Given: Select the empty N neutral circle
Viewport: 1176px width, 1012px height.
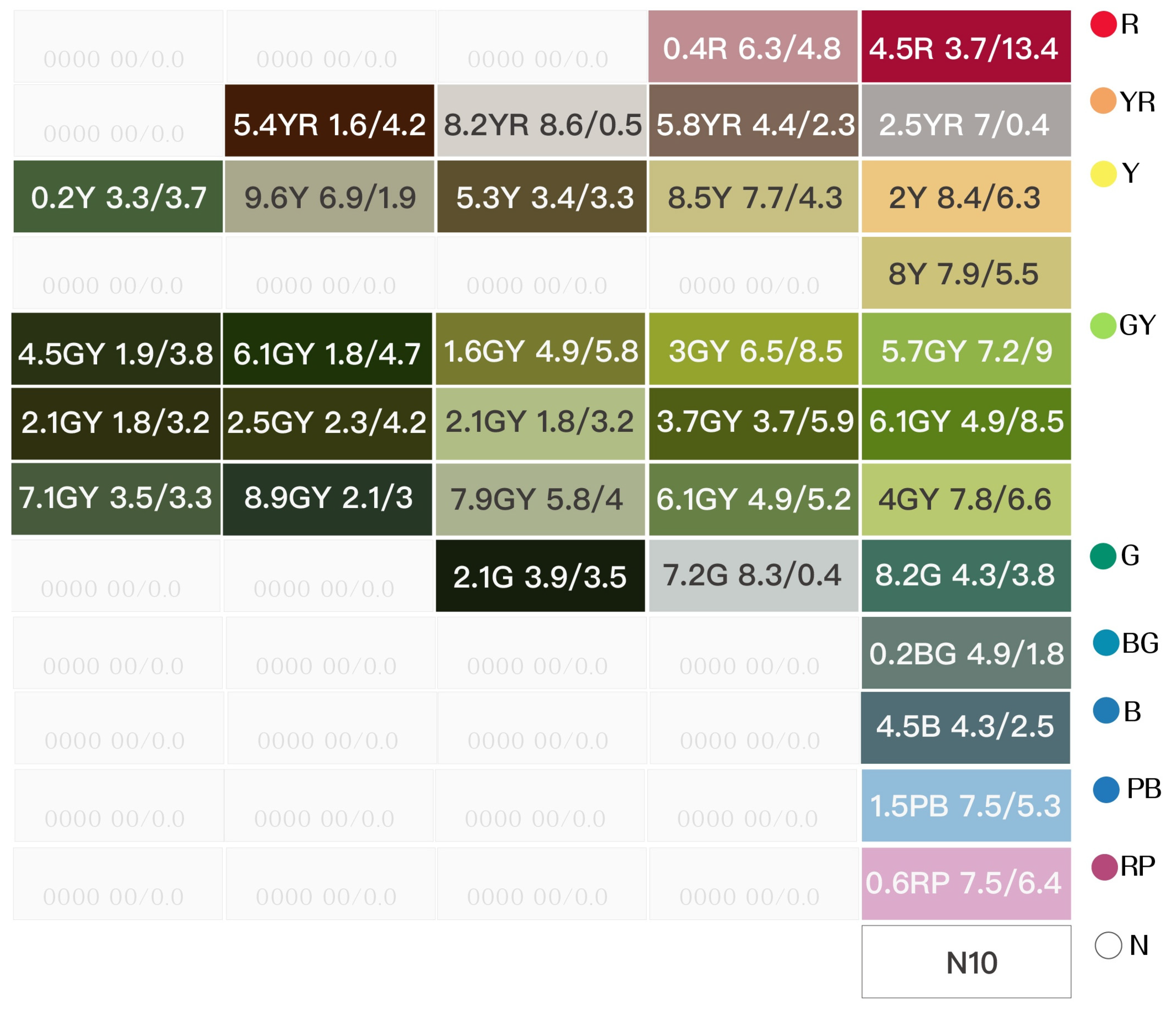Looking at the screenshot, I should click(x=1108, y=946).
